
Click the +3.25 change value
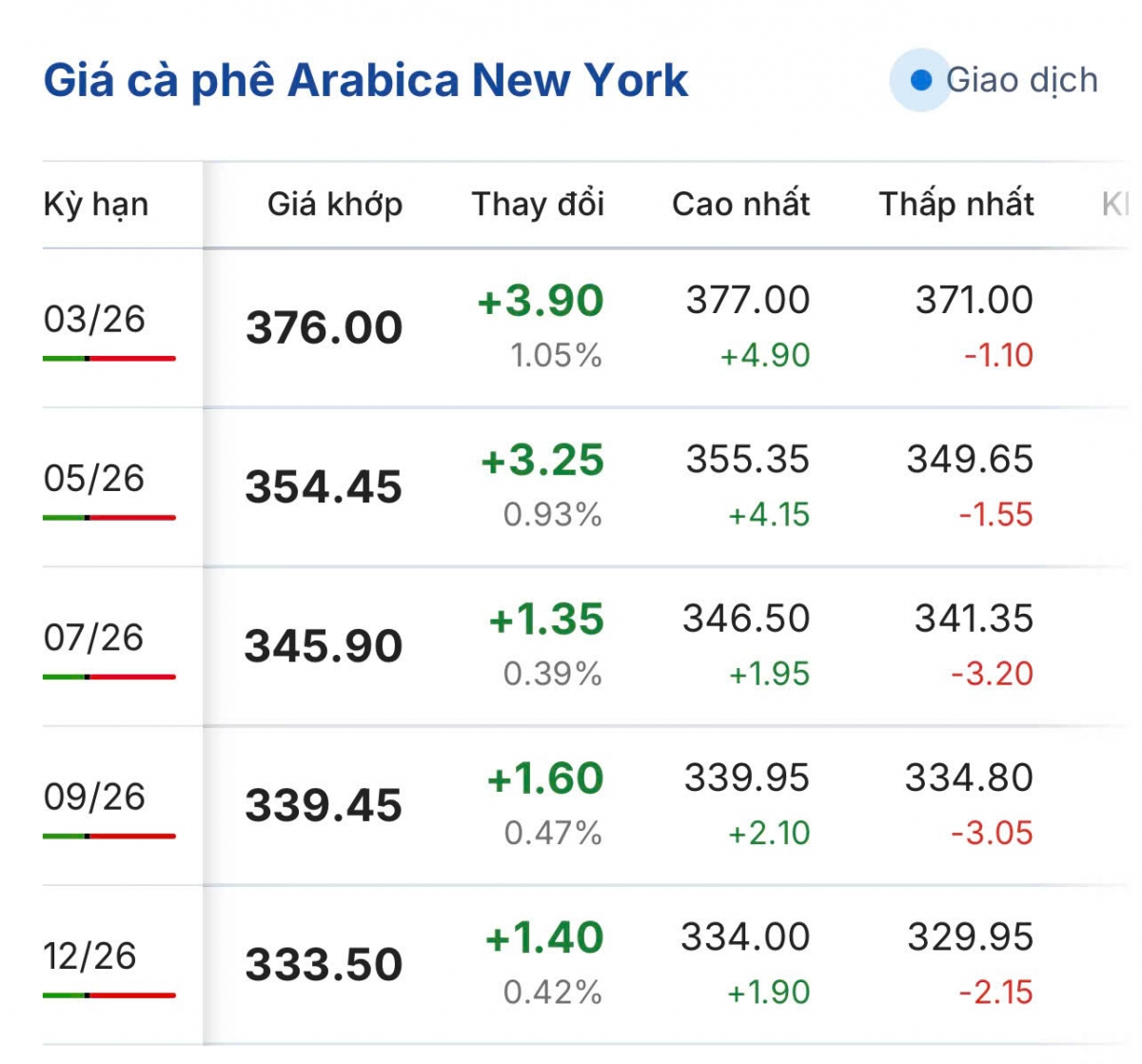coord(542,461)
